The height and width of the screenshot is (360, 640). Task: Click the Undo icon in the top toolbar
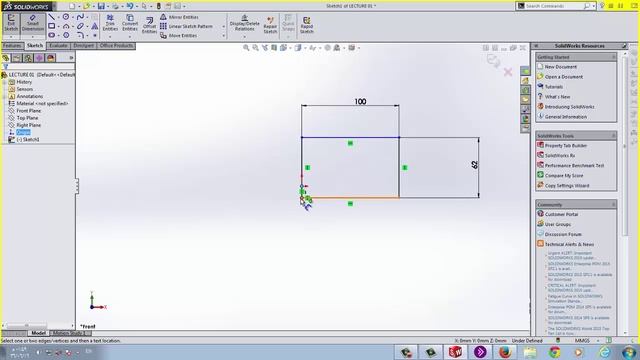coord(129,6)
